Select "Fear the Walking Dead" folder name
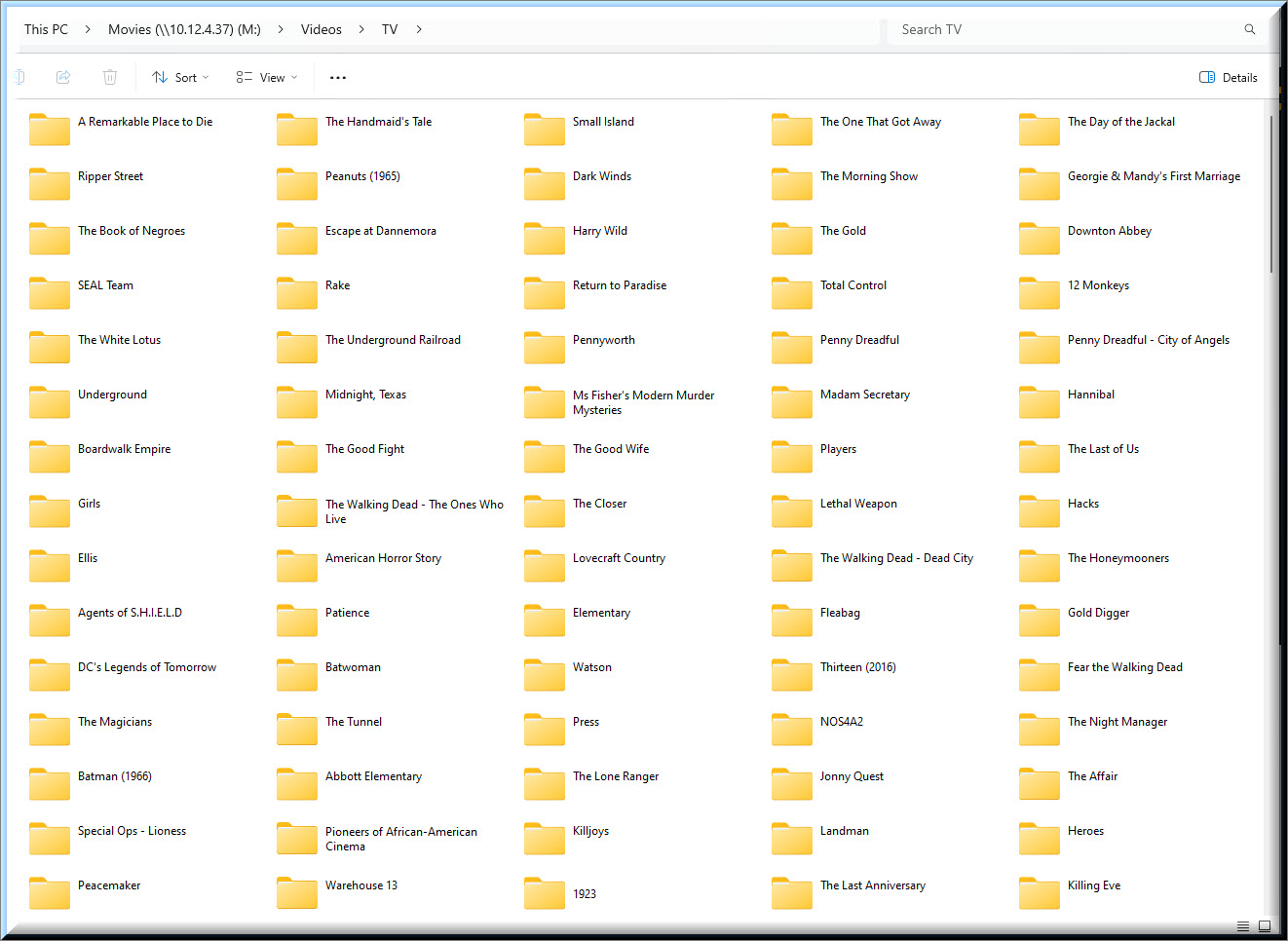Image resolution: width=1288 pixels, height=941 pixels. [x=1125, y=667]
